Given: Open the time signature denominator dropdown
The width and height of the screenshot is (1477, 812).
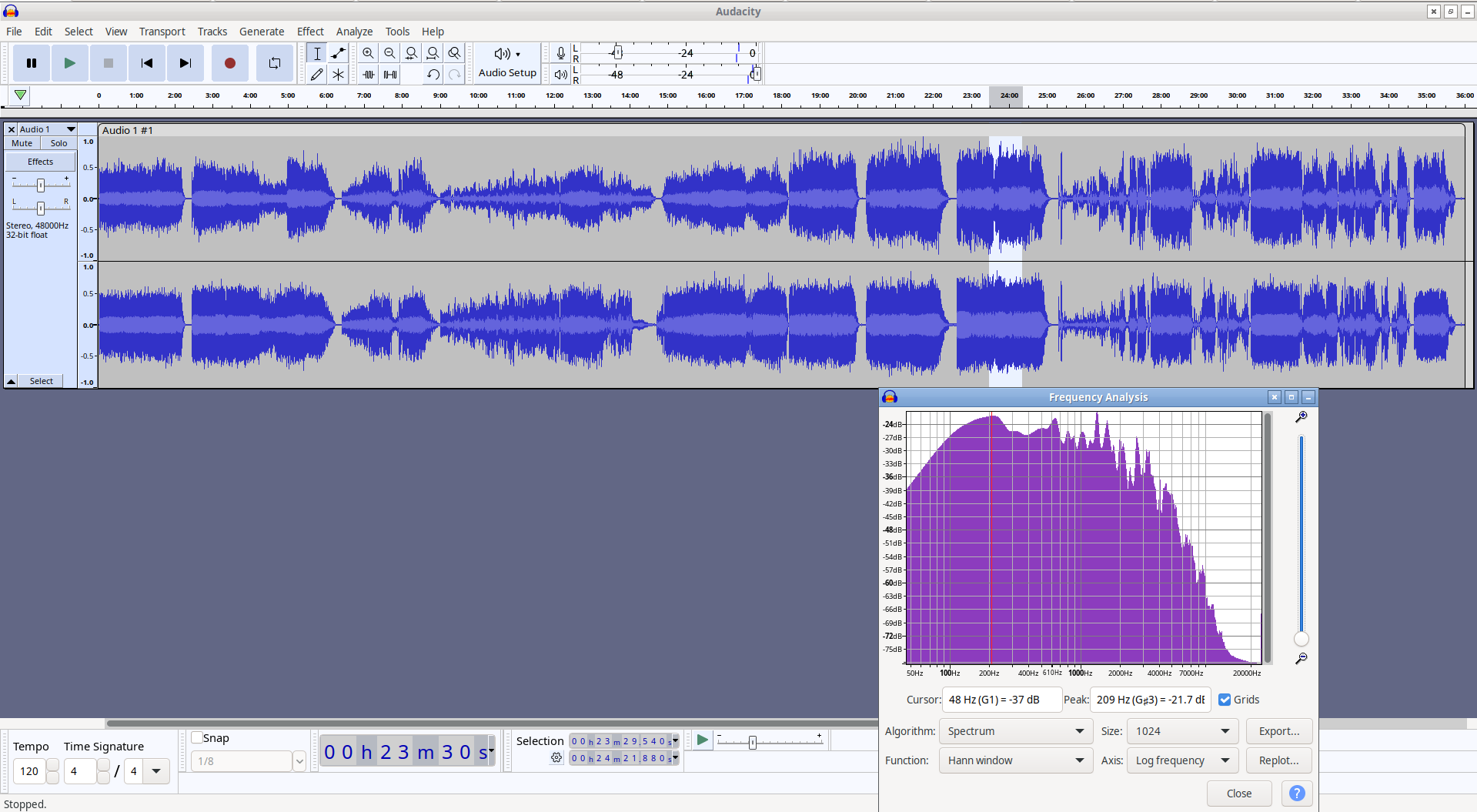Looking at the screenshot, I should (x=157, y=771).
